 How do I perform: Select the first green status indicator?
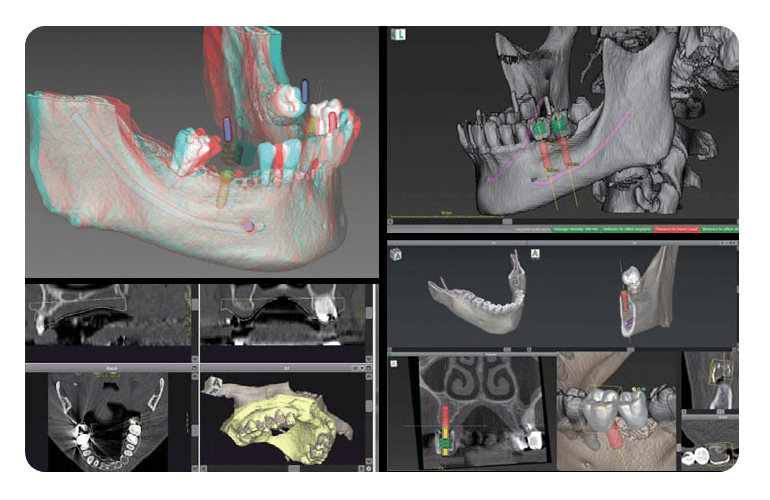click(576, 229)
